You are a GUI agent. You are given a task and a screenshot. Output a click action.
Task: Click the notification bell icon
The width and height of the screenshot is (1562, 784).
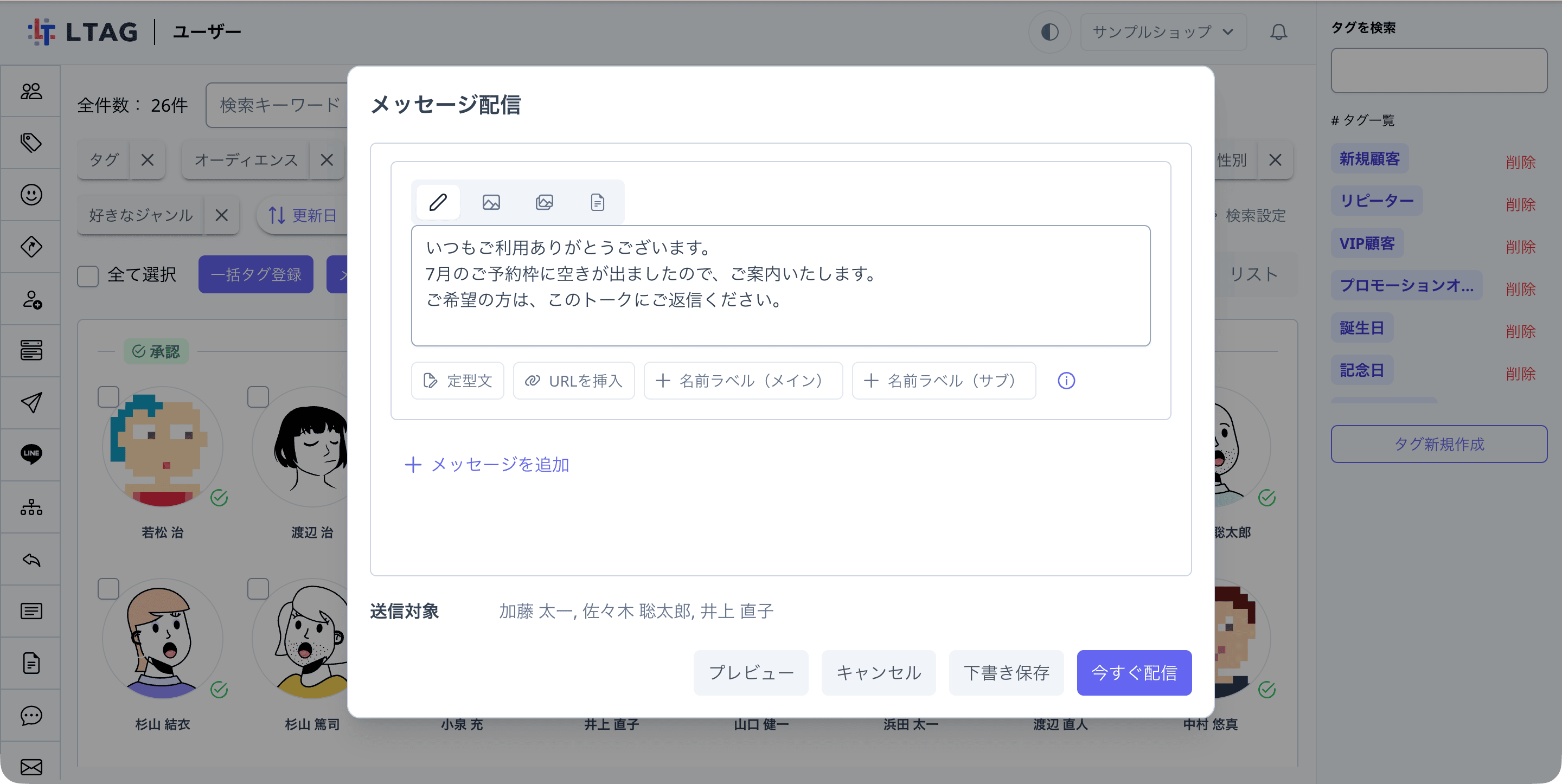(1278, 31)
